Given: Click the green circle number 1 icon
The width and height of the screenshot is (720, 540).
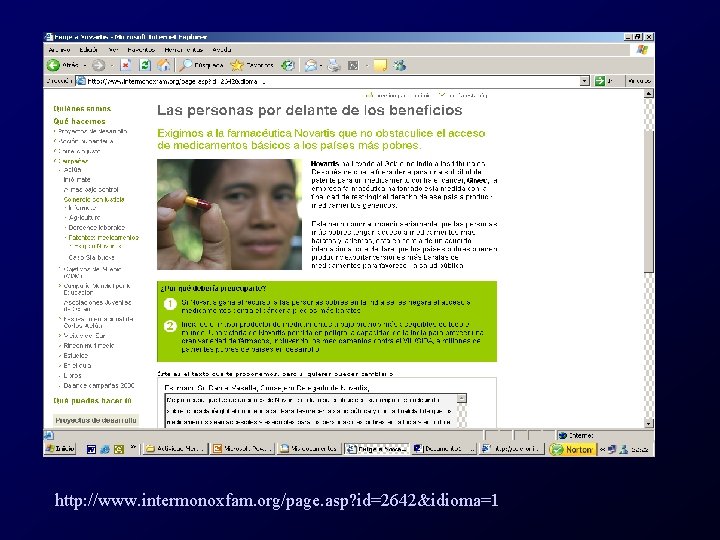Looking at the screenshot, I should click(170, 304).
